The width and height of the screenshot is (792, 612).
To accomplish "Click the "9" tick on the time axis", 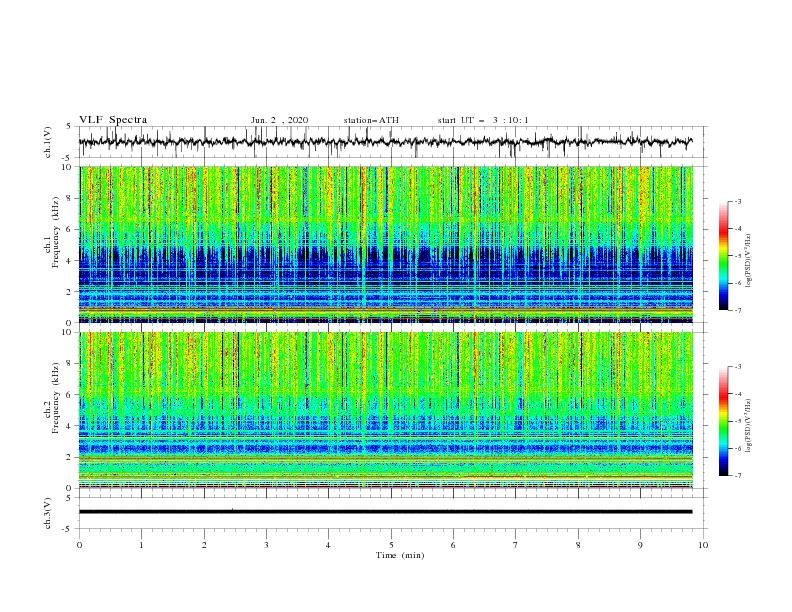I will 640,545.
